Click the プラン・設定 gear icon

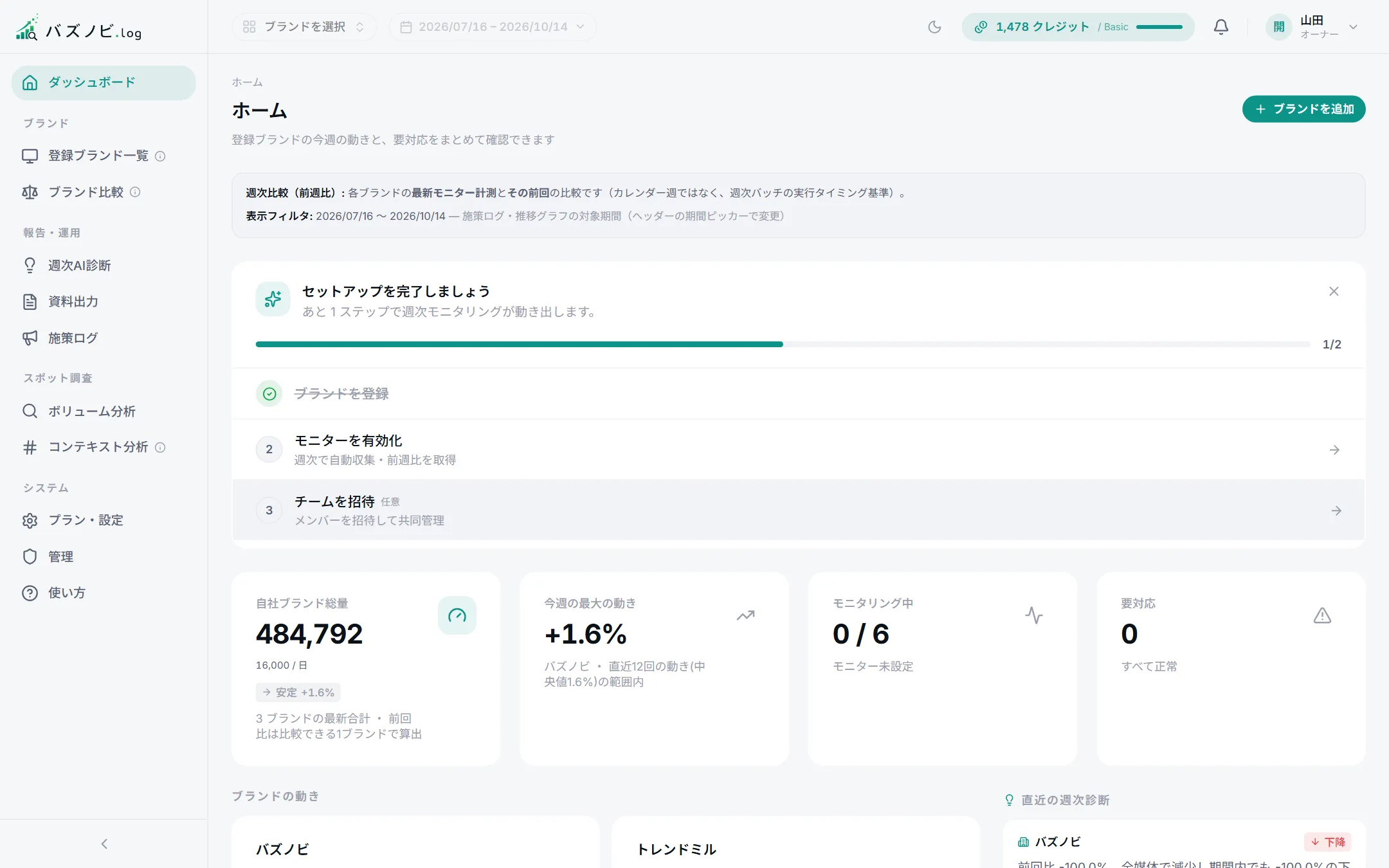(x=30, y=520)
